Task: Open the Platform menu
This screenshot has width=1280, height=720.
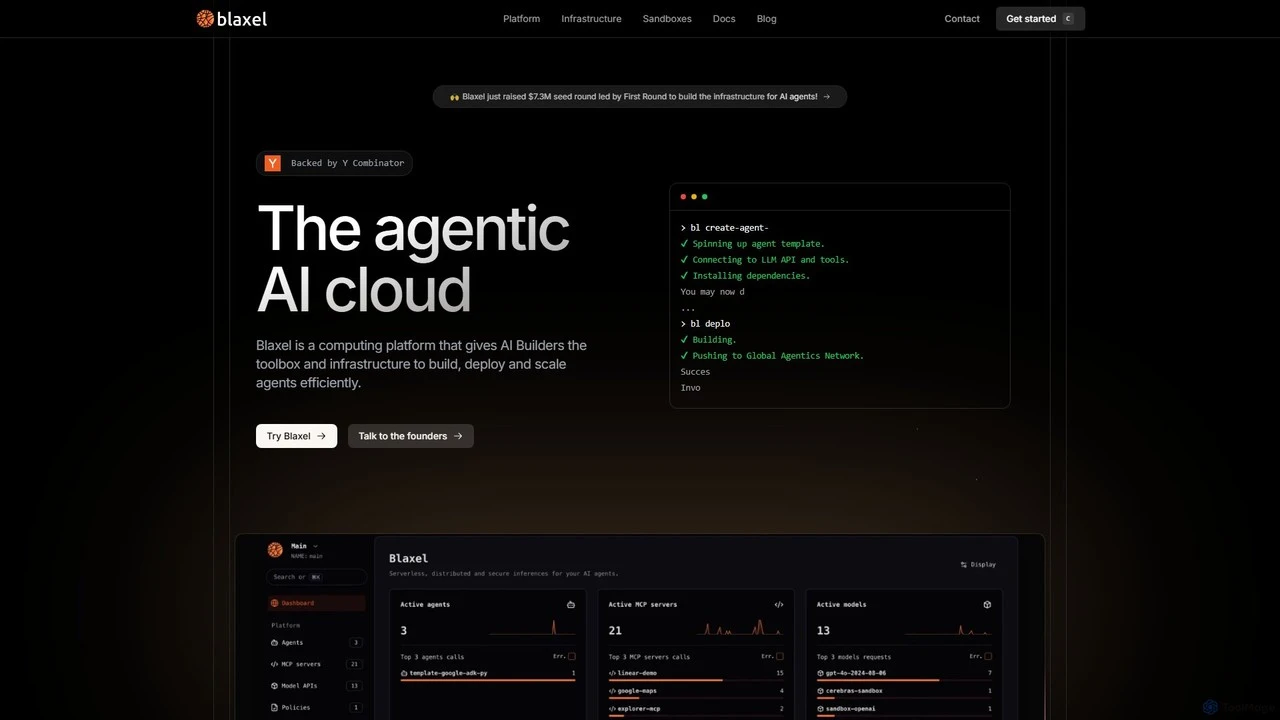Action: (521, 19)
